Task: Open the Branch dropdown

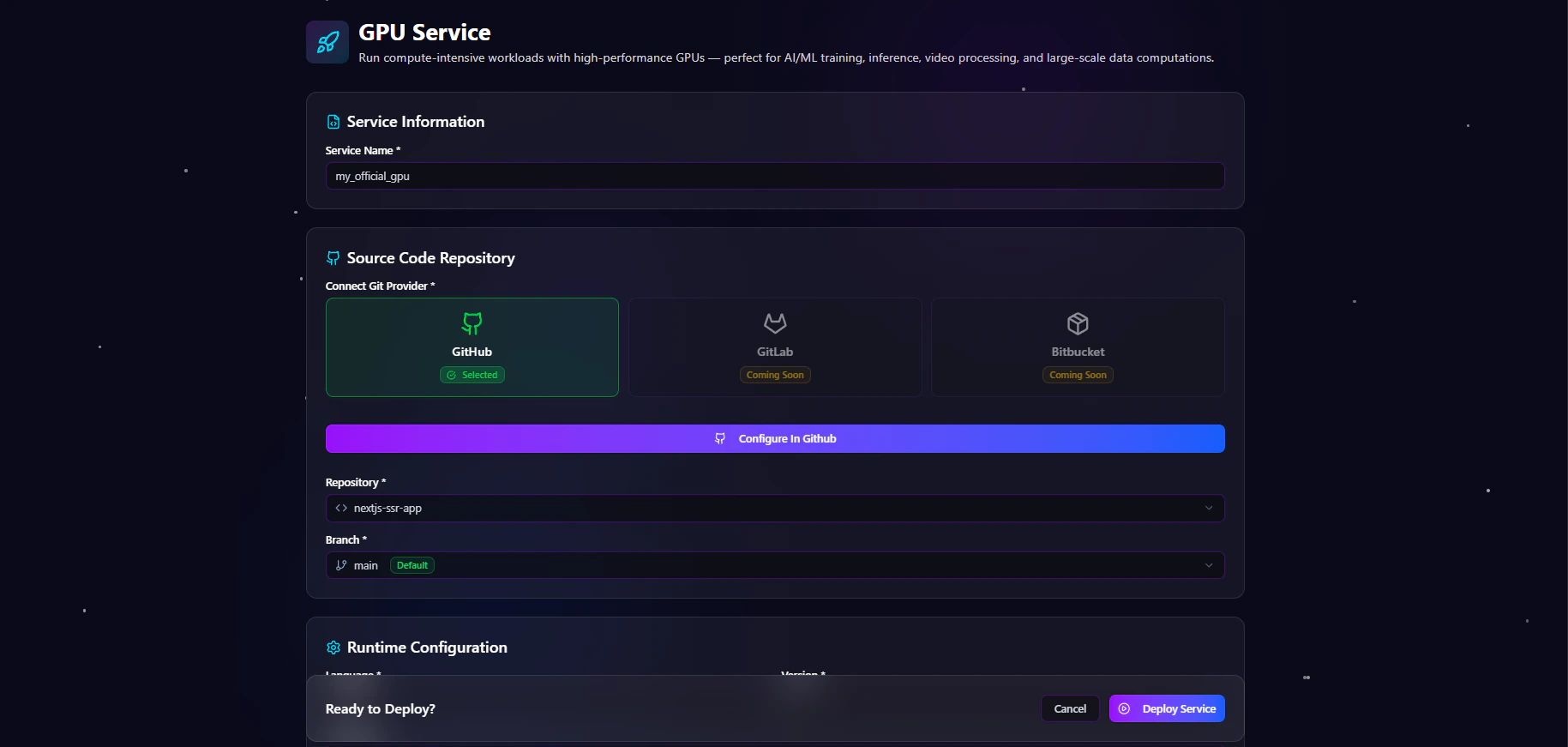Action: [x=775, y=565]
